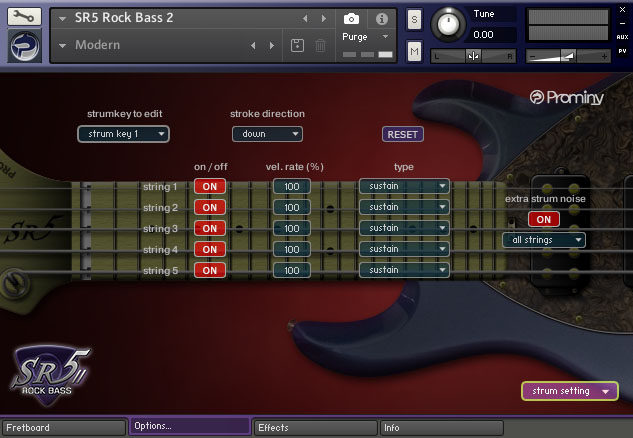
Task: Select previous snapshot arrow beside Modern
Action: [x=253, y=45]
